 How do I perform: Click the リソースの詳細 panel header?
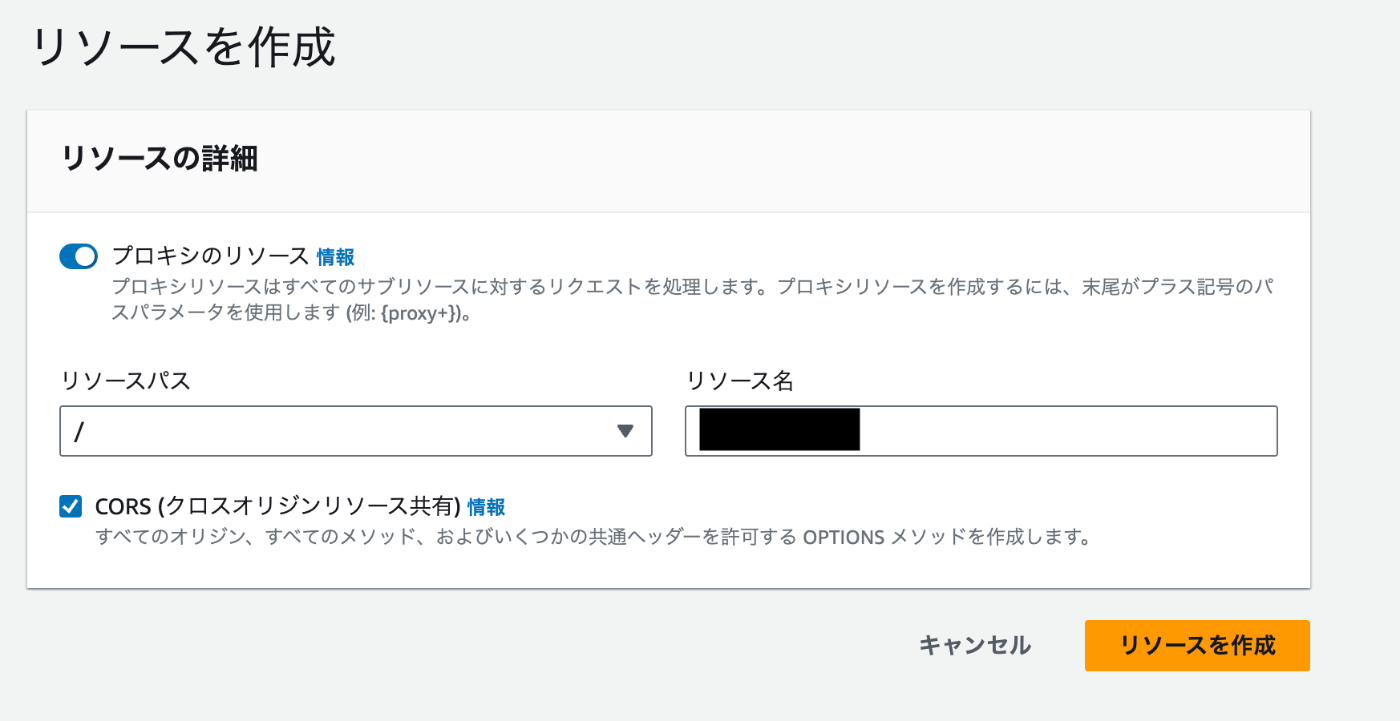[160, 159]
